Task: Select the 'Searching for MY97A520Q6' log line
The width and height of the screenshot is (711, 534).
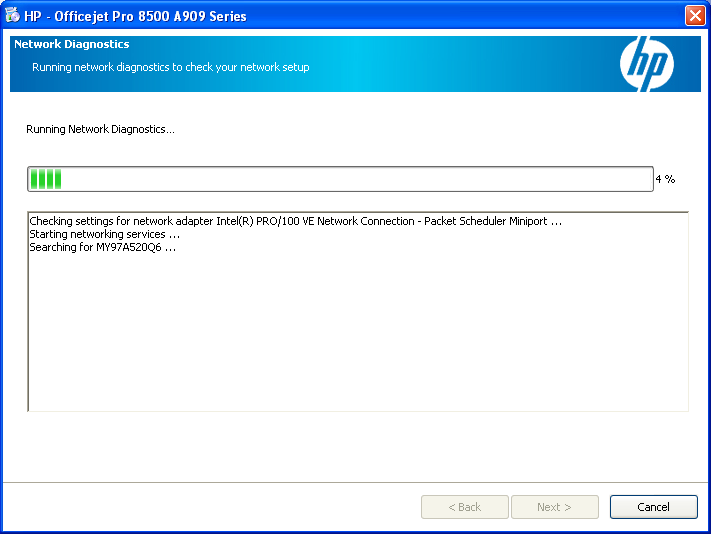Action: (102, 248)
